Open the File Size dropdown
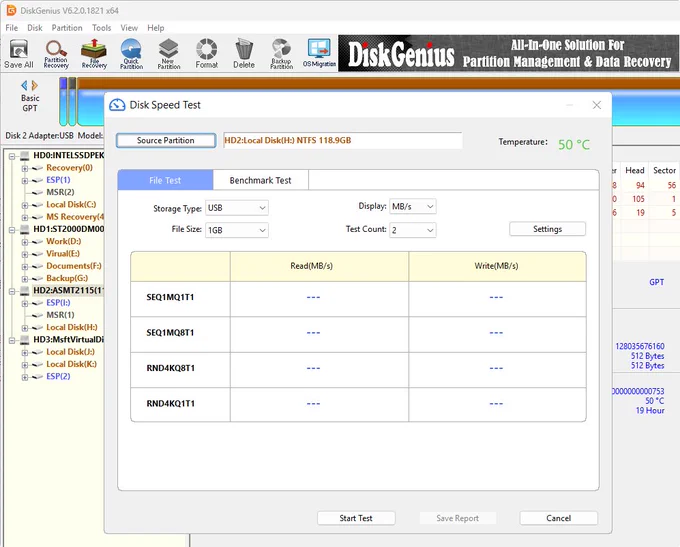Viewport: 680px width, 547px height. click(236, 230)
